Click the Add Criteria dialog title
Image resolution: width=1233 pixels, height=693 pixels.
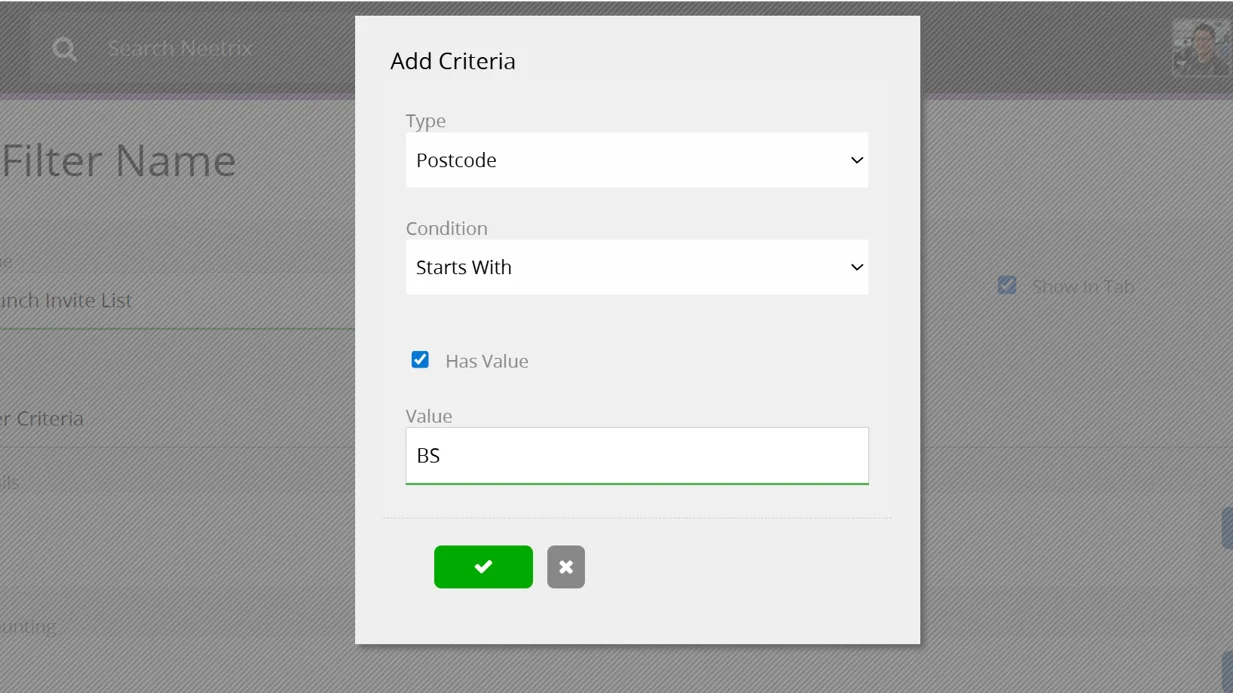click(453, 61)
